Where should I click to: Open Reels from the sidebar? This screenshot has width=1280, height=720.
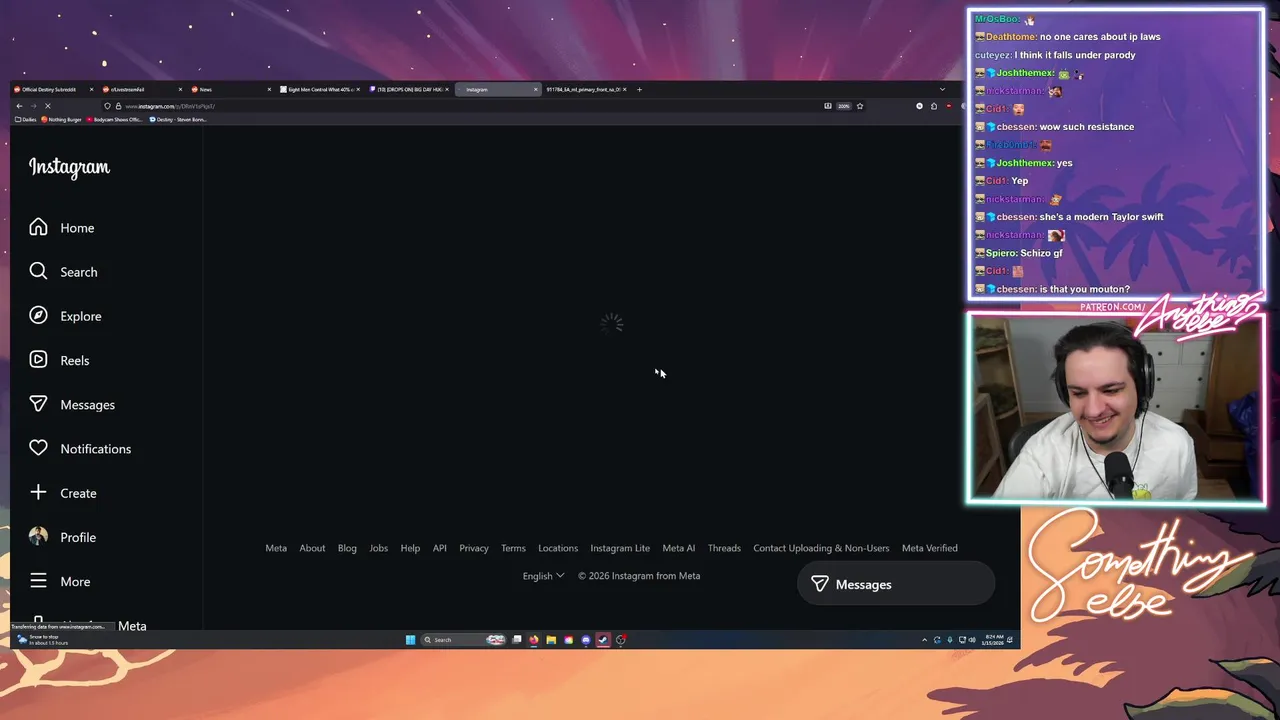59,360
